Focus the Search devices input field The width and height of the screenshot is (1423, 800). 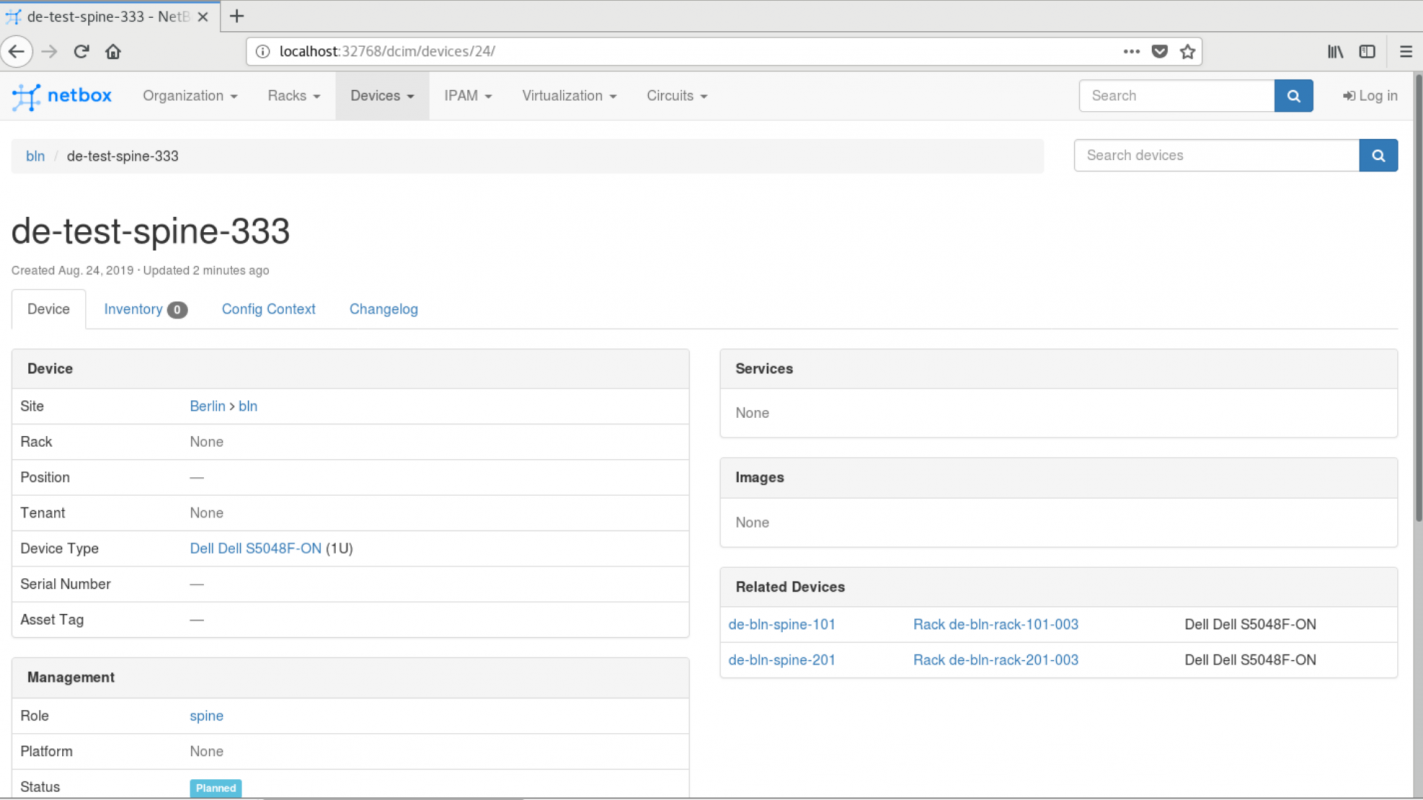click(x=1216, y=155)
